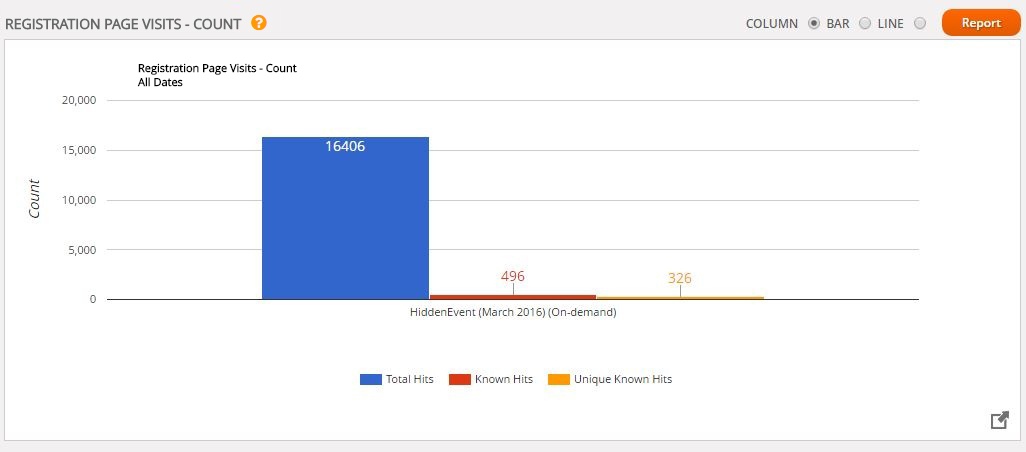
Task: Choose the LINE chart radio option
Action: click(919, 24)
